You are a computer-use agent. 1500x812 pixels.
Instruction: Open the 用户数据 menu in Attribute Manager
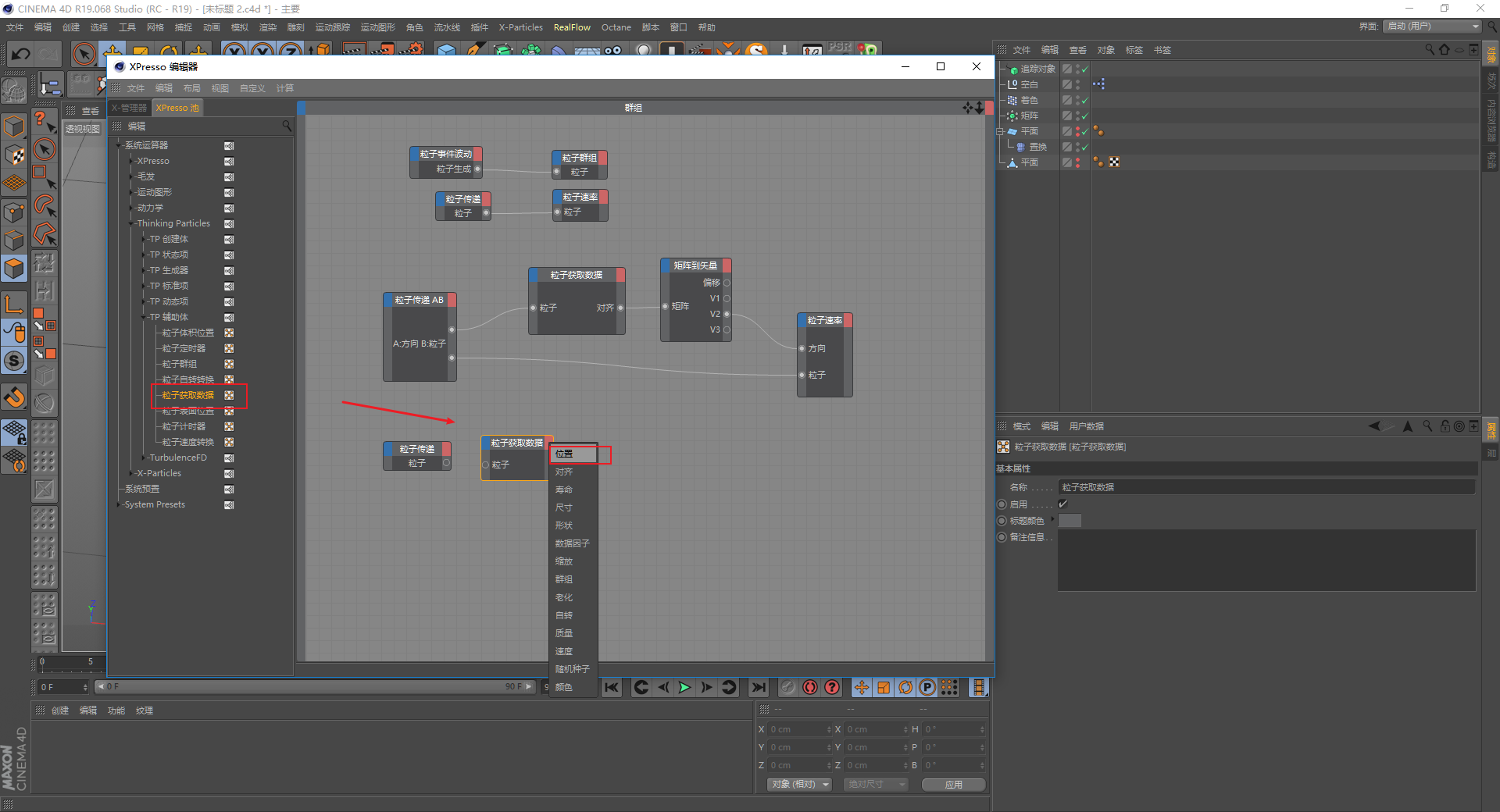coord(1087,426)
